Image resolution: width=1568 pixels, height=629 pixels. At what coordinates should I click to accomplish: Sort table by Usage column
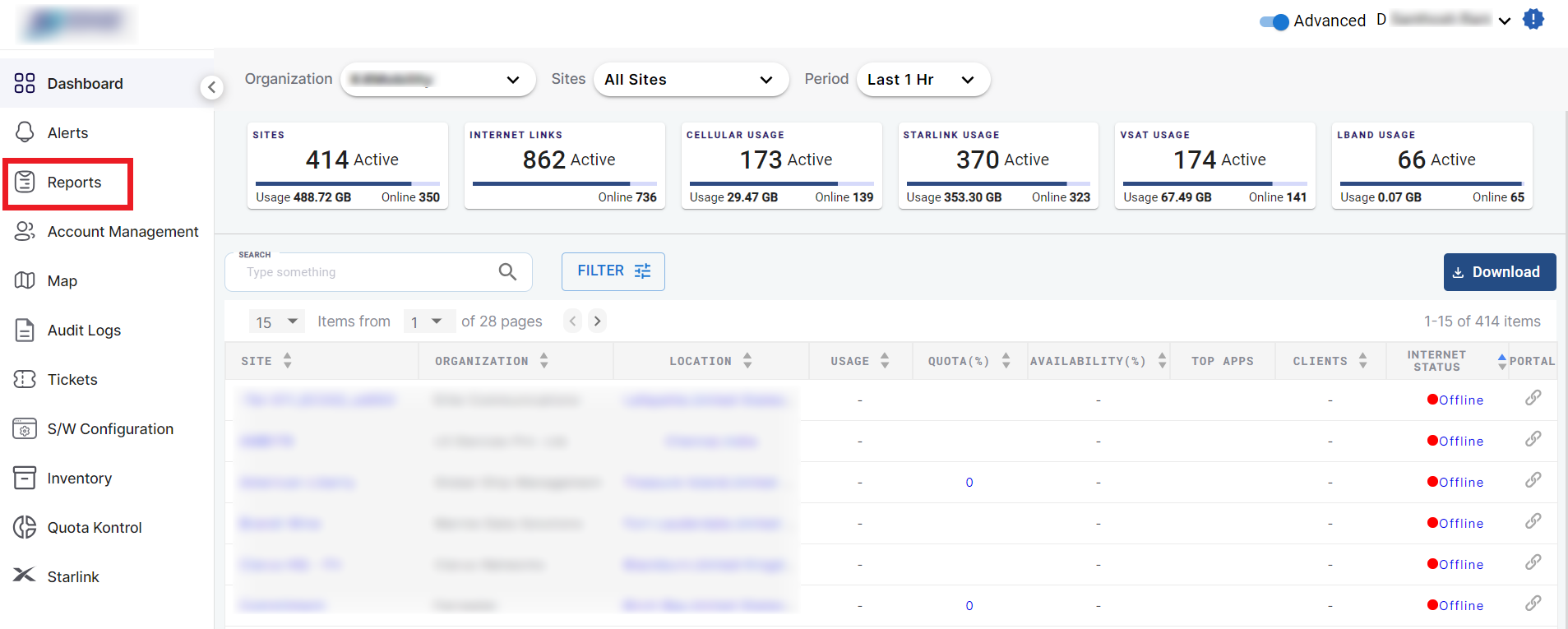(885, 361)
